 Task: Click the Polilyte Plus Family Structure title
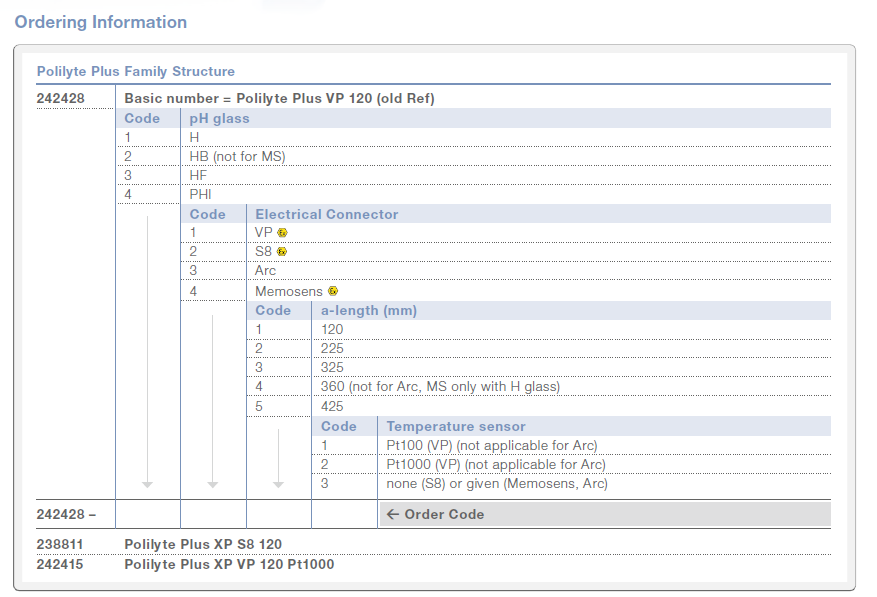(136, 72)
